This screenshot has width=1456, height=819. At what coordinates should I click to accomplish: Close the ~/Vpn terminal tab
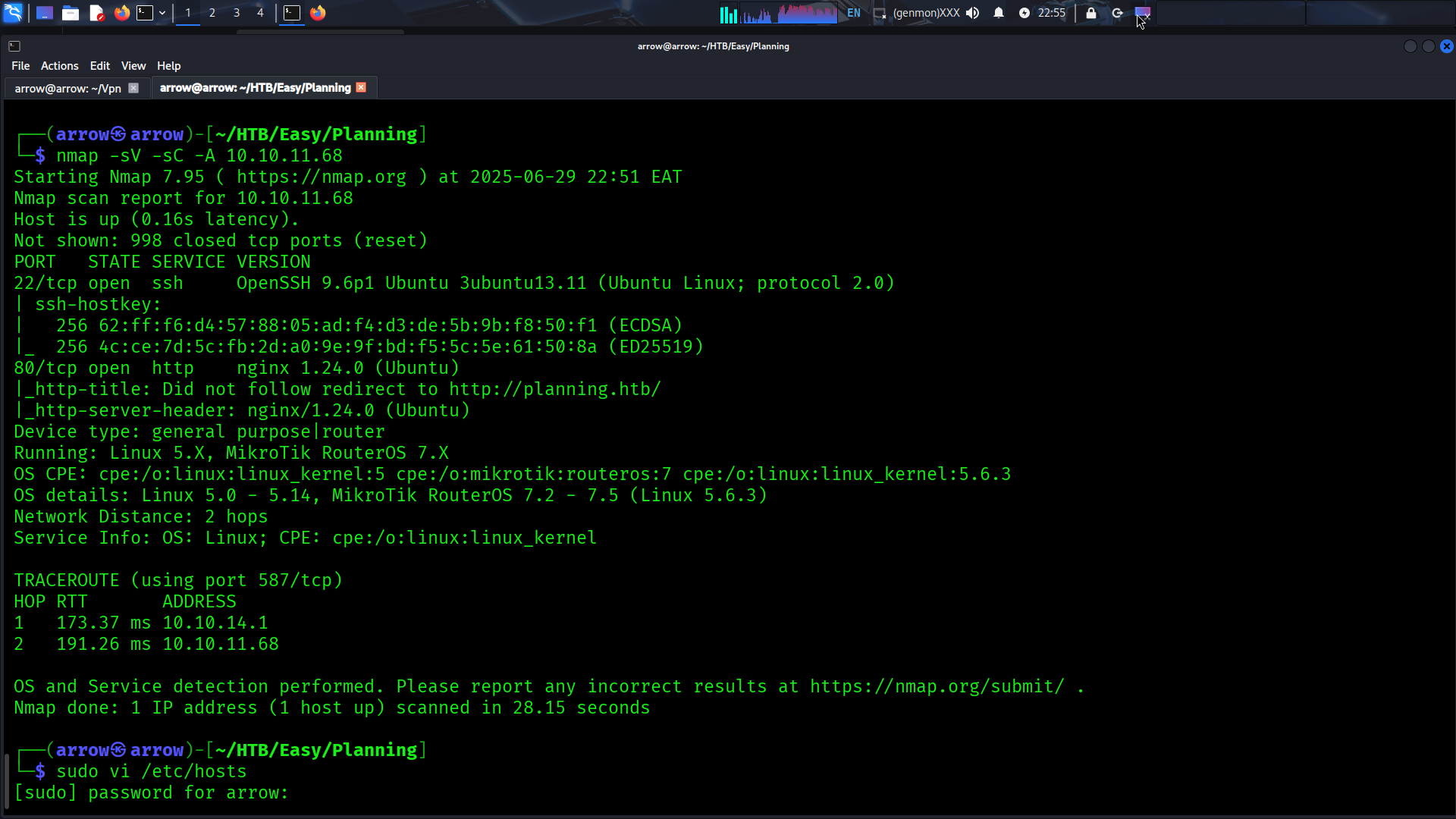pyautogui.click(x=133, y=88)
